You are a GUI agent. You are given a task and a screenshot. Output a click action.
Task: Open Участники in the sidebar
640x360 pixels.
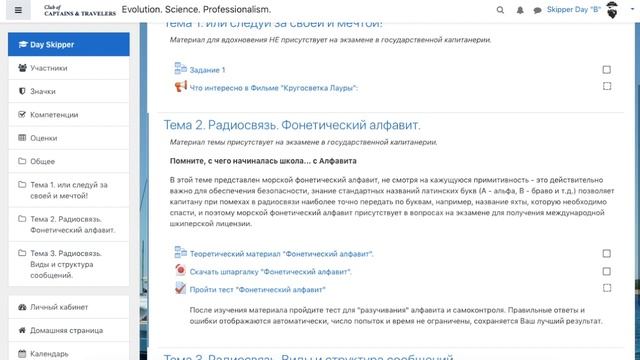point(69,68)
